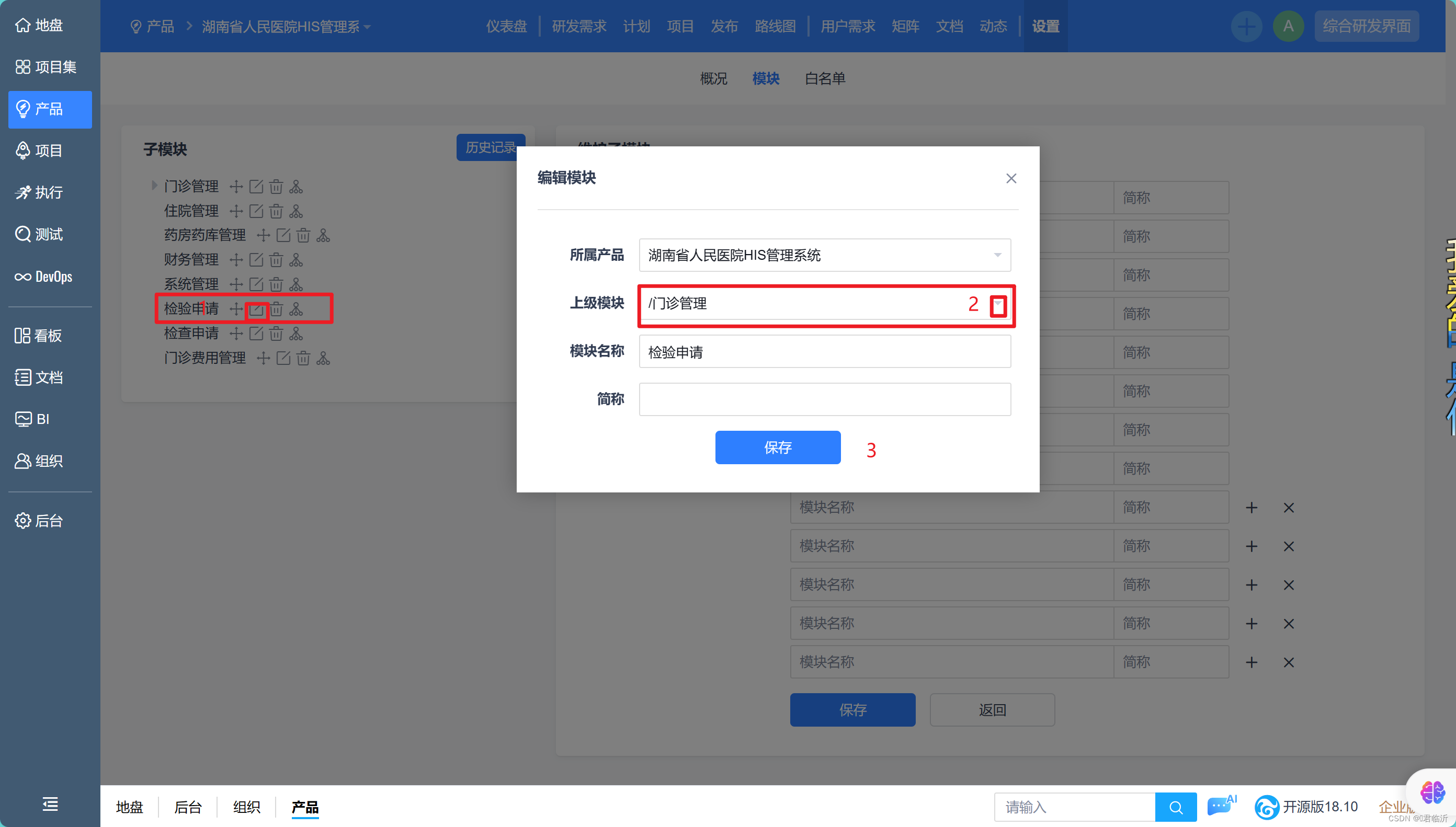1456x827 pixels.
Task: Click search magnifier button in footer
Action: (x=1175, y=807)
